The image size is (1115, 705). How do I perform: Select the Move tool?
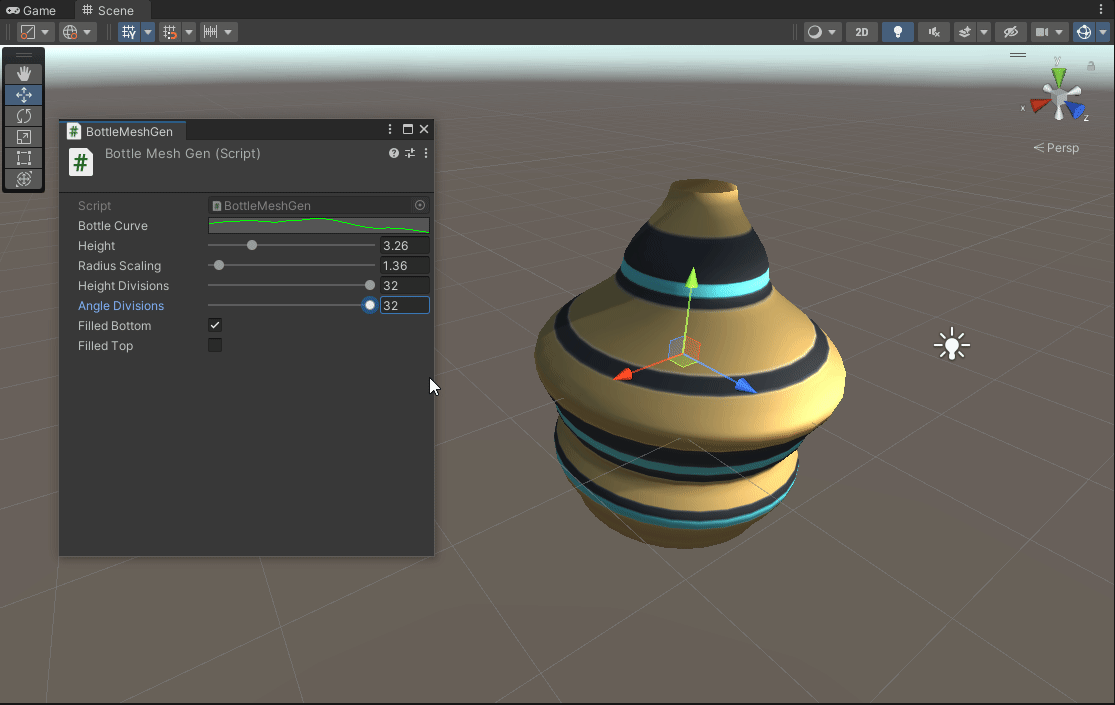pos(23,95)
